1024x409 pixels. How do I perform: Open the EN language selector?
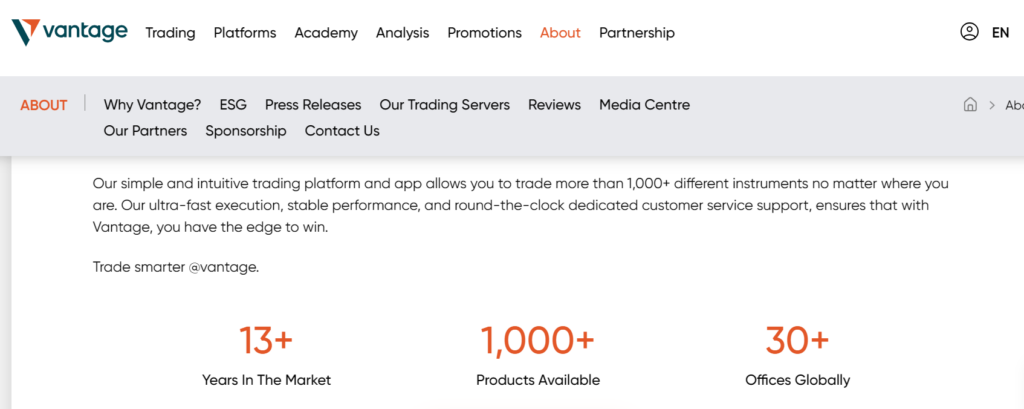[x=1000, y=32]
